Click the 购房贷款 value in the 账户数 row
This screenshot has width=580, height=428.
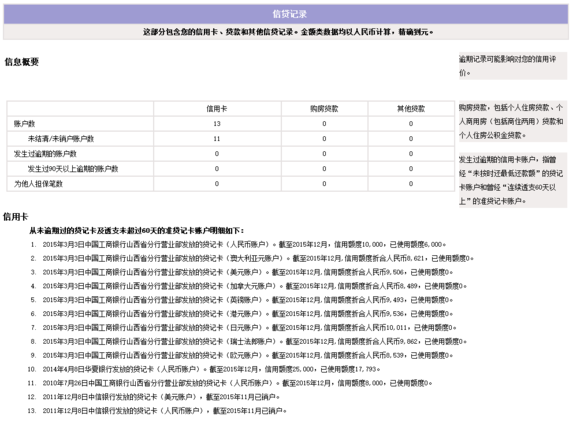324,124
